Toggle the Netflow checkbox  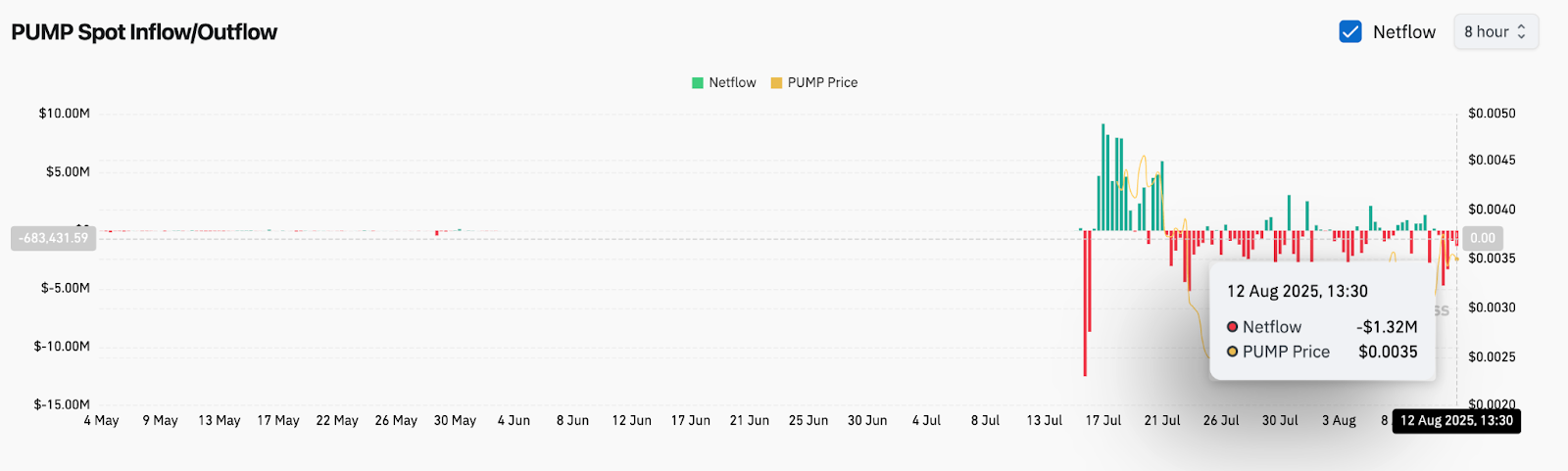[1350, 32]
